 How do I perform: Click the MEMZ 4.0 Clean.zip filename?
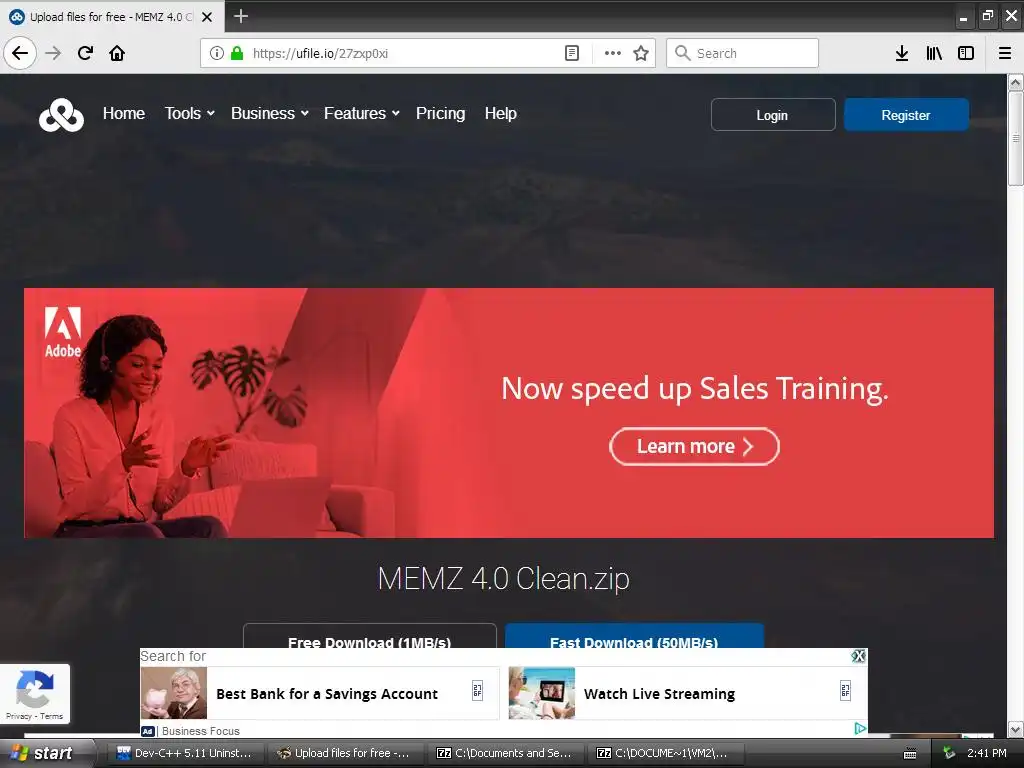point(504,579)
